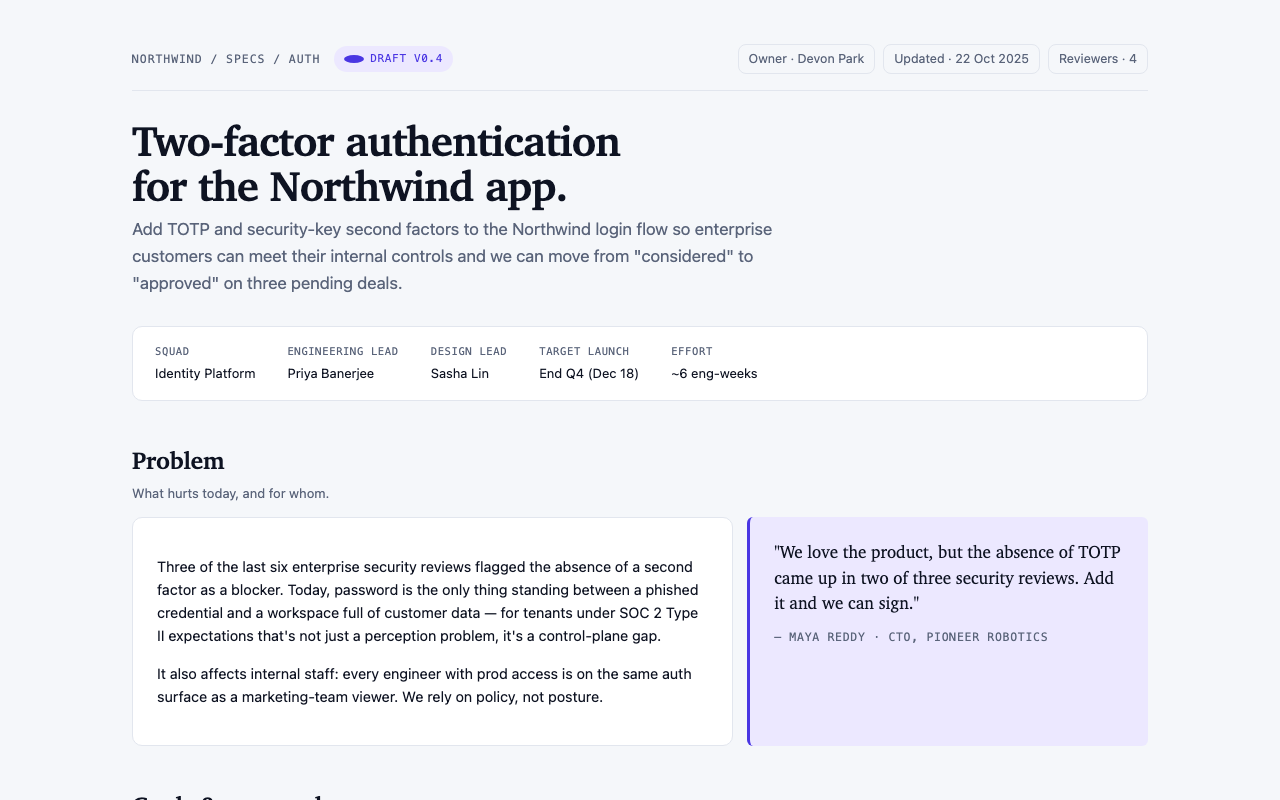Click the Maya Reddy CTO attribution line
The height and width of the screenshot is (800, 1280).
tap(911, 637)
